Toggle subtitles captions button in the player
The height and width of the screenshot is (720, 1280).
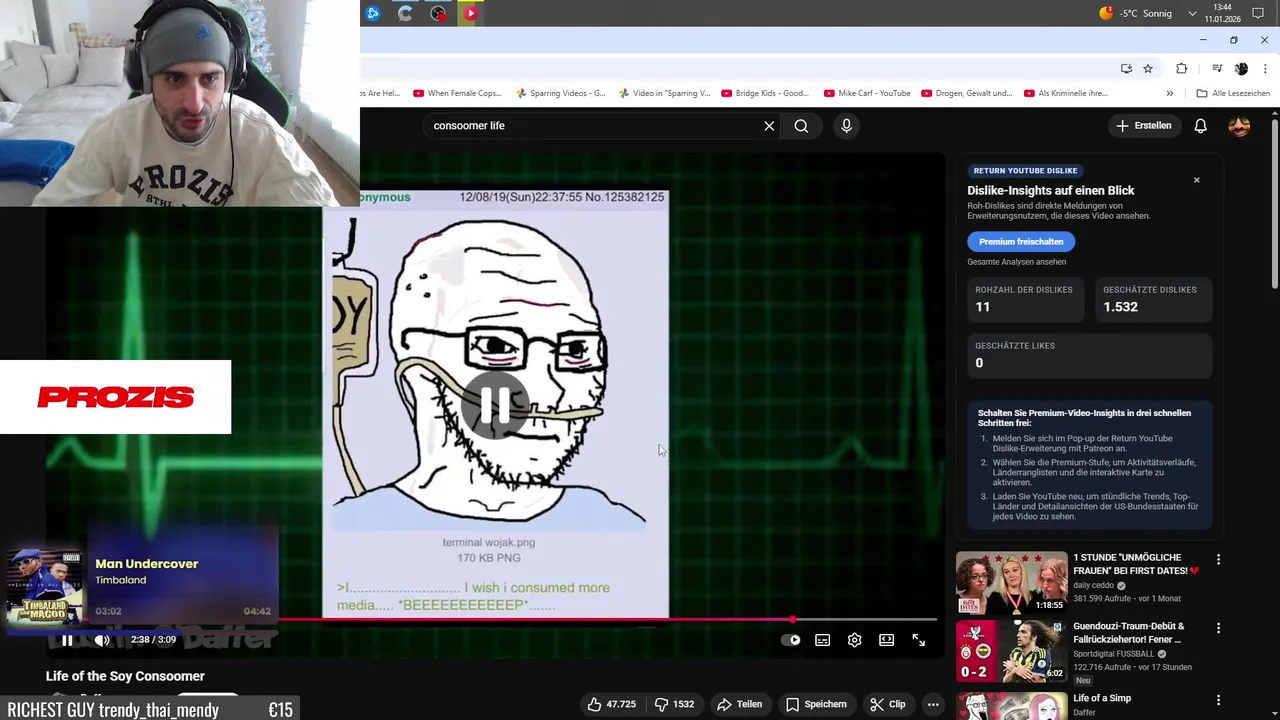point(822,640)
